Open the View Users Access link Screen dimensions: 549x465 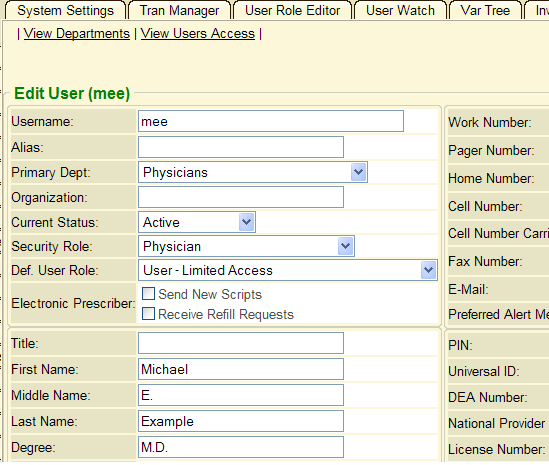198,34
